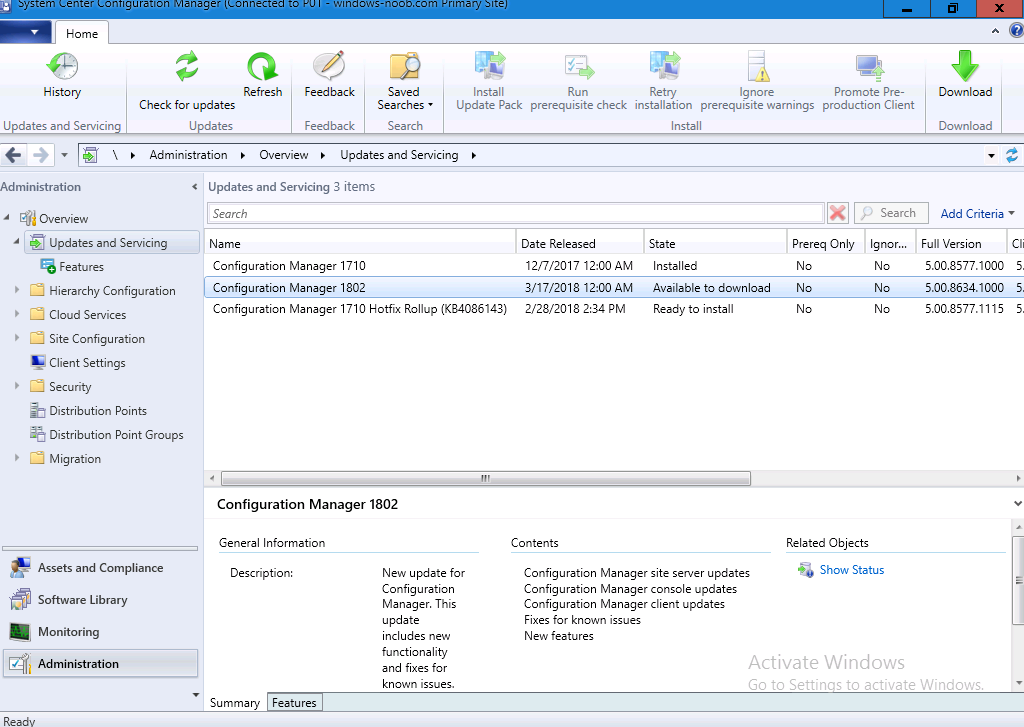Sort by the Name column header

[360, 244]
